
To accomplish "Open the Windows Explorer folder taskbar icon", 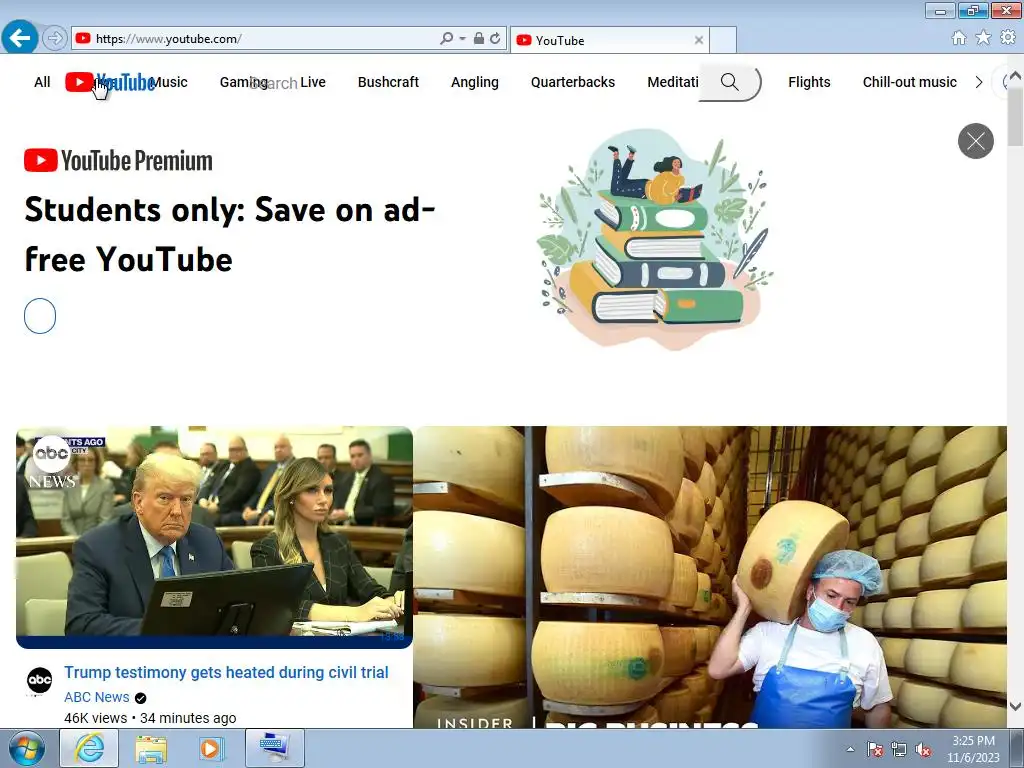I will point(151,748).
